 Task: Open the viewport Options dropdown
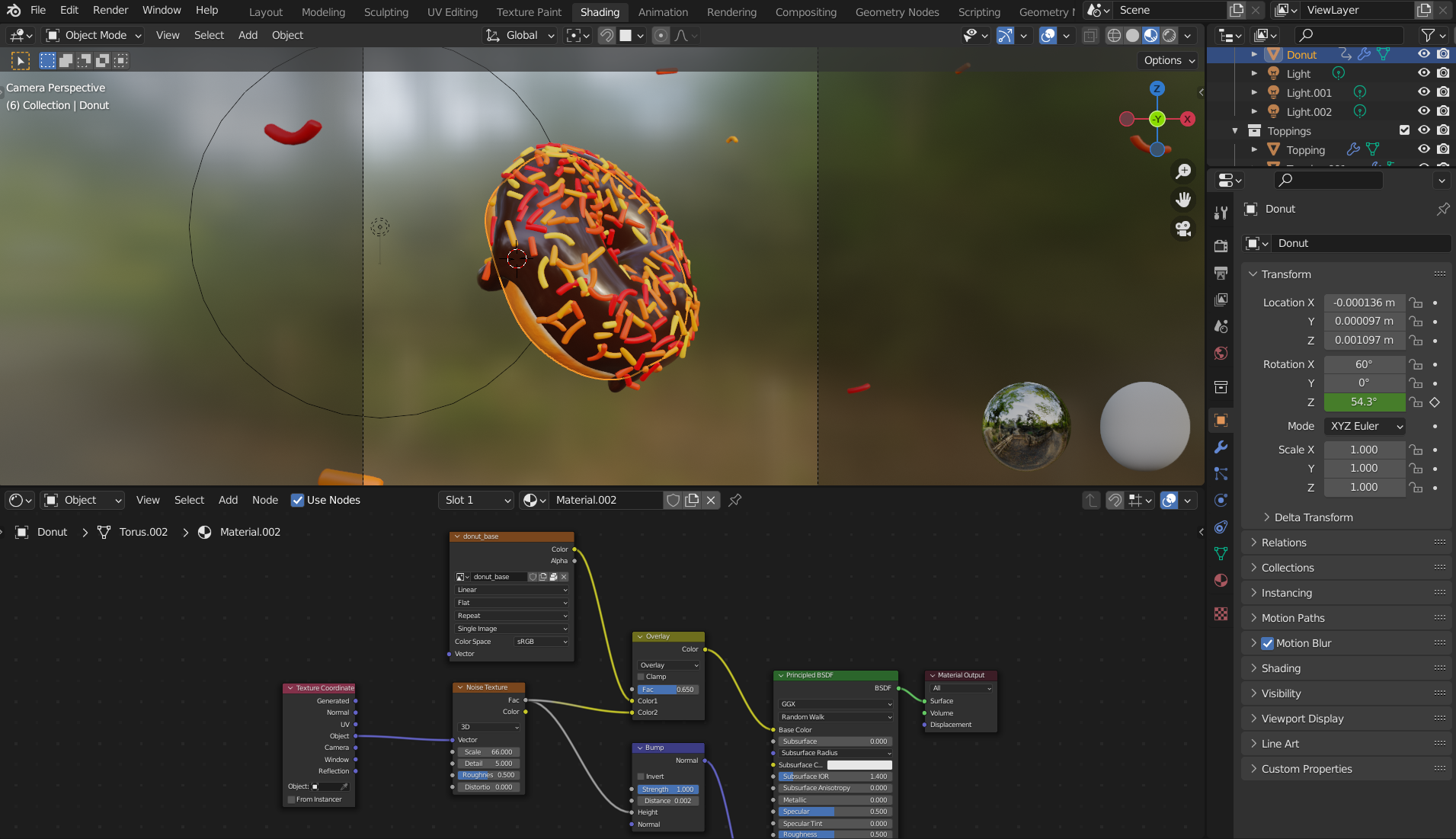pyautogui.click(x=1170, y=60)
